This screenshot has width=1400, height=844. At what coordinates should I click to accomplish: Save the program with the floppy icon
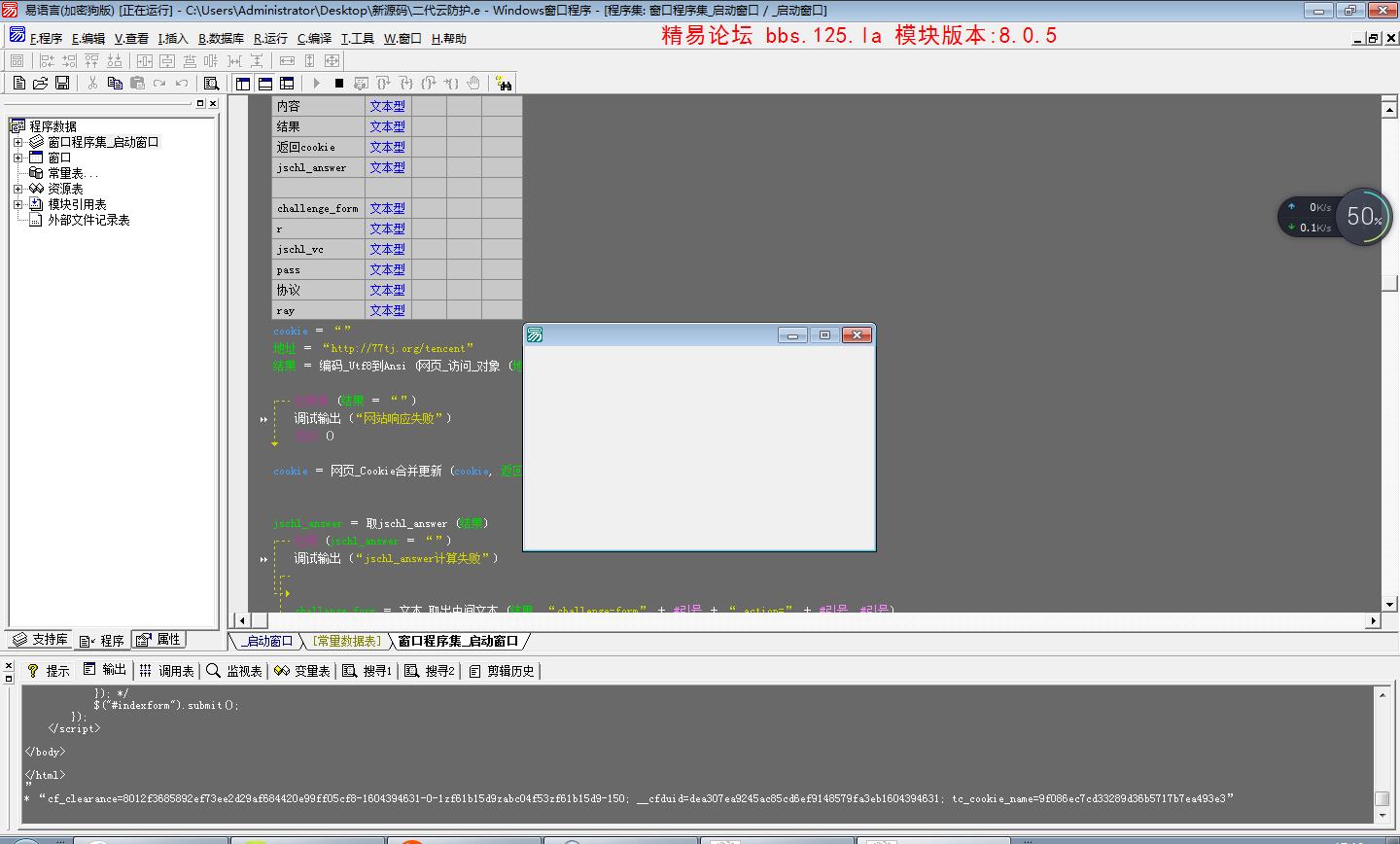pyautogui.click(x=62, y=84)
